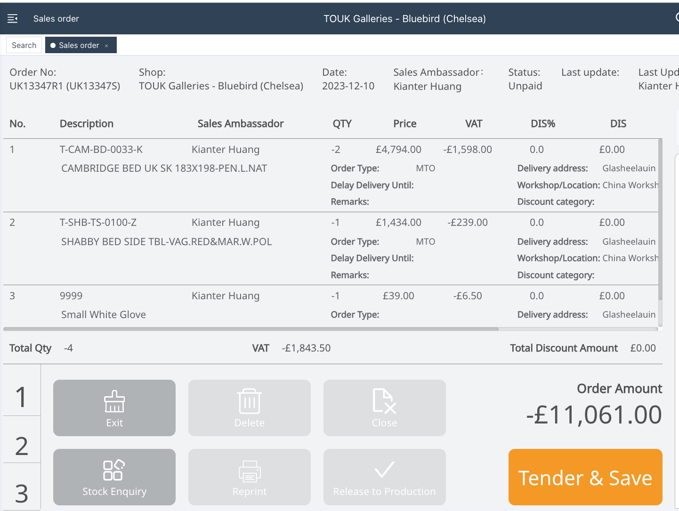
Task: Select row 3 Small White Glove item
Action: click(x=103, y=314)
